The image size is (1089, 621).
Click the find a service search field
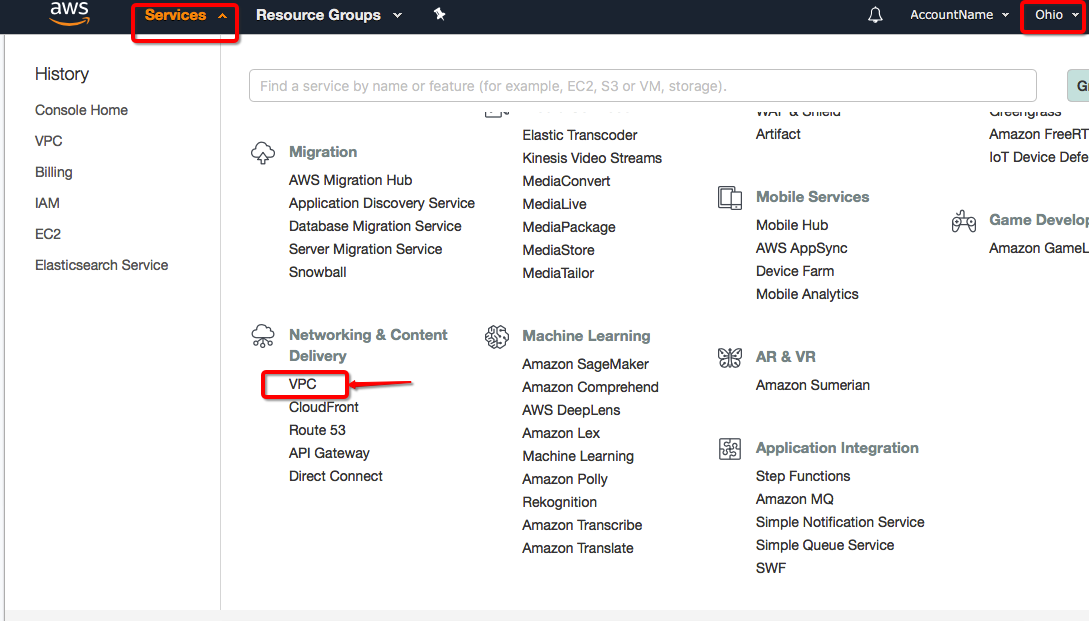(642, 86)
